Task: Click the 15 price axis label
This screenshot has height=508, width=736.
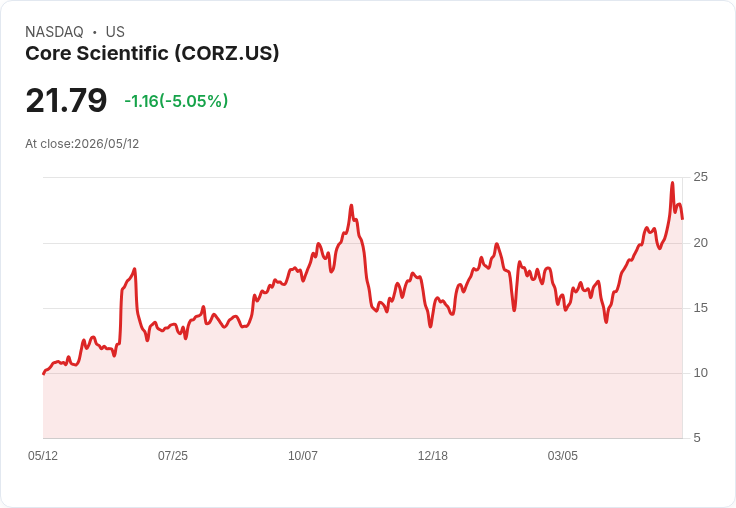Action: pos(700,308)
